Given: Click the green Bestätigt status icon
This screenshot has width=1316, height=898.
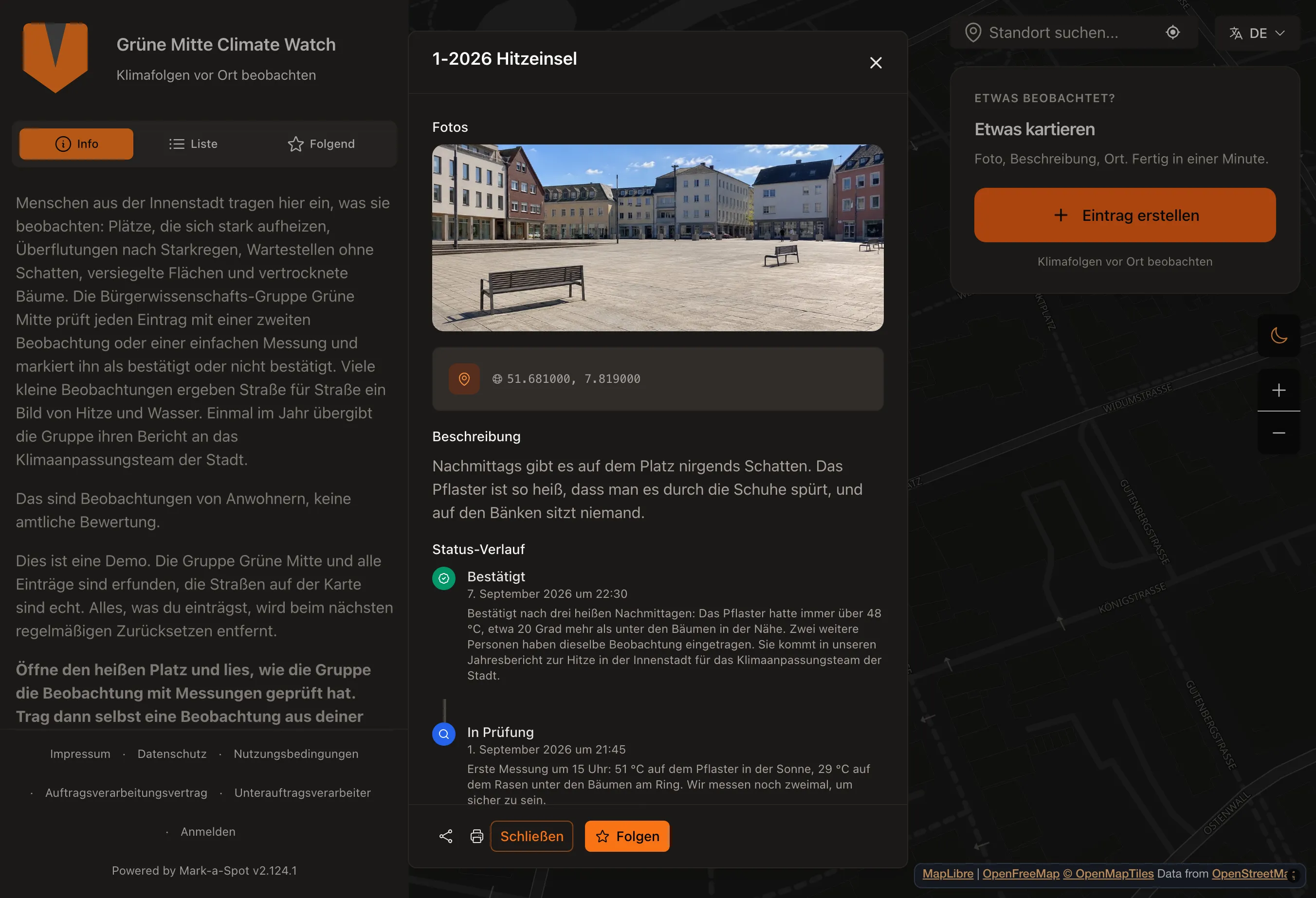Looking at the screenshot, I should click(x=444, y=578).
